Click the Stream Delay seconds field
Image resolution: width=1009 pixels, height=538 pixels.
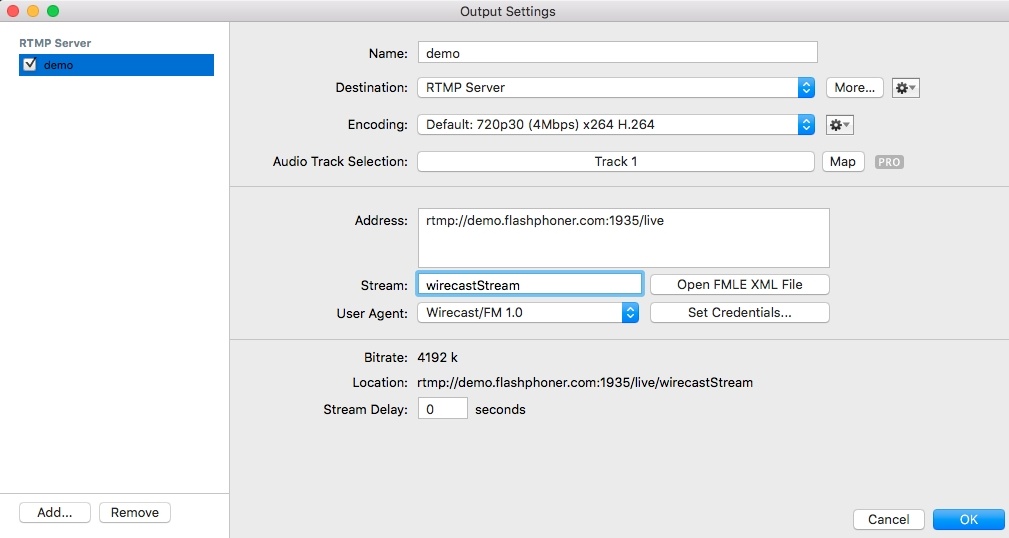[442, 409]
